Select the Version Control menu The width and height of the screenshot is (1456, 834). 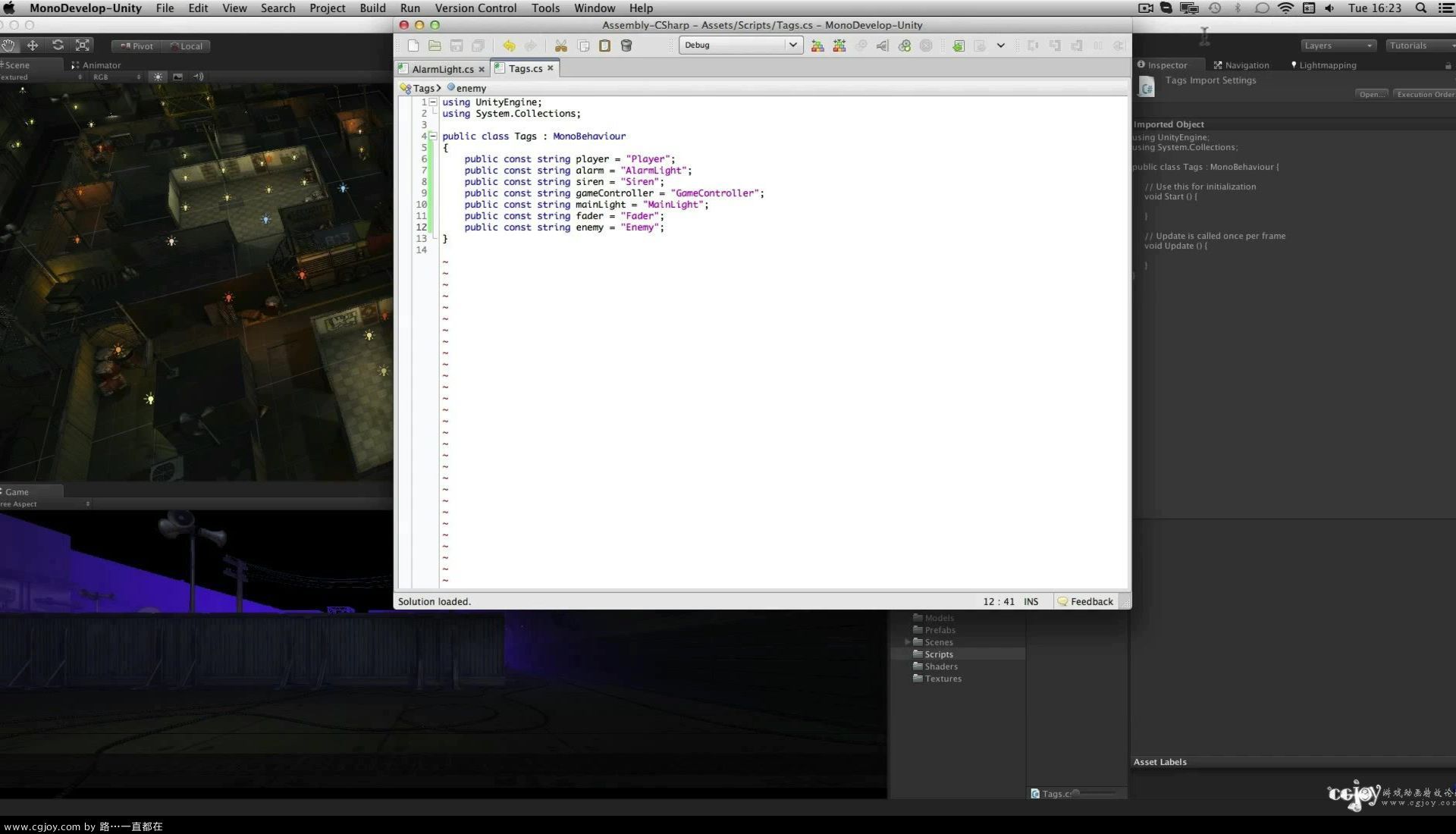[476, 8]
